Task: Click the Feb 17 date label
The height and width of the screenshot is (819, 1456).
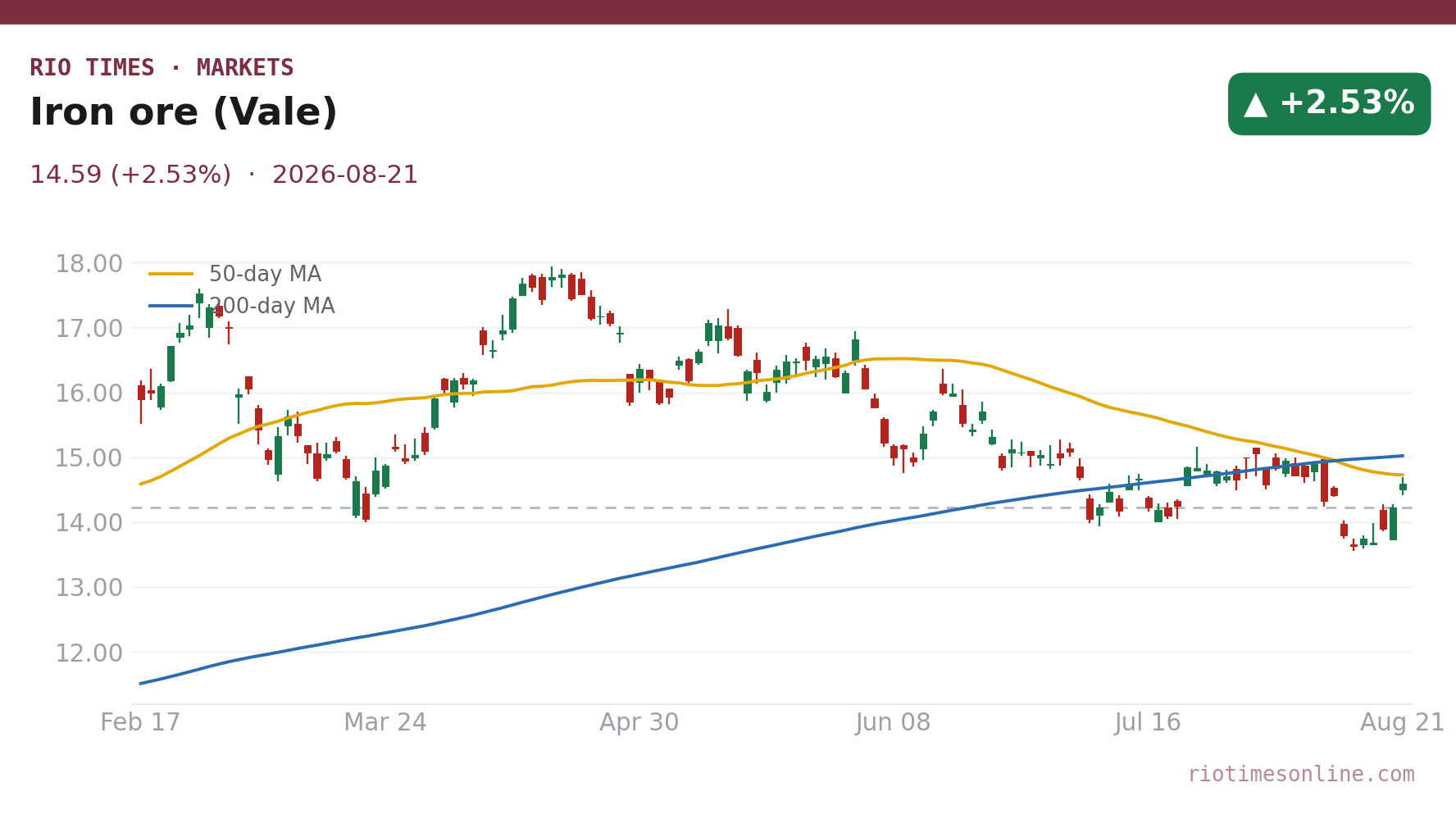Action: pos(140,723)
